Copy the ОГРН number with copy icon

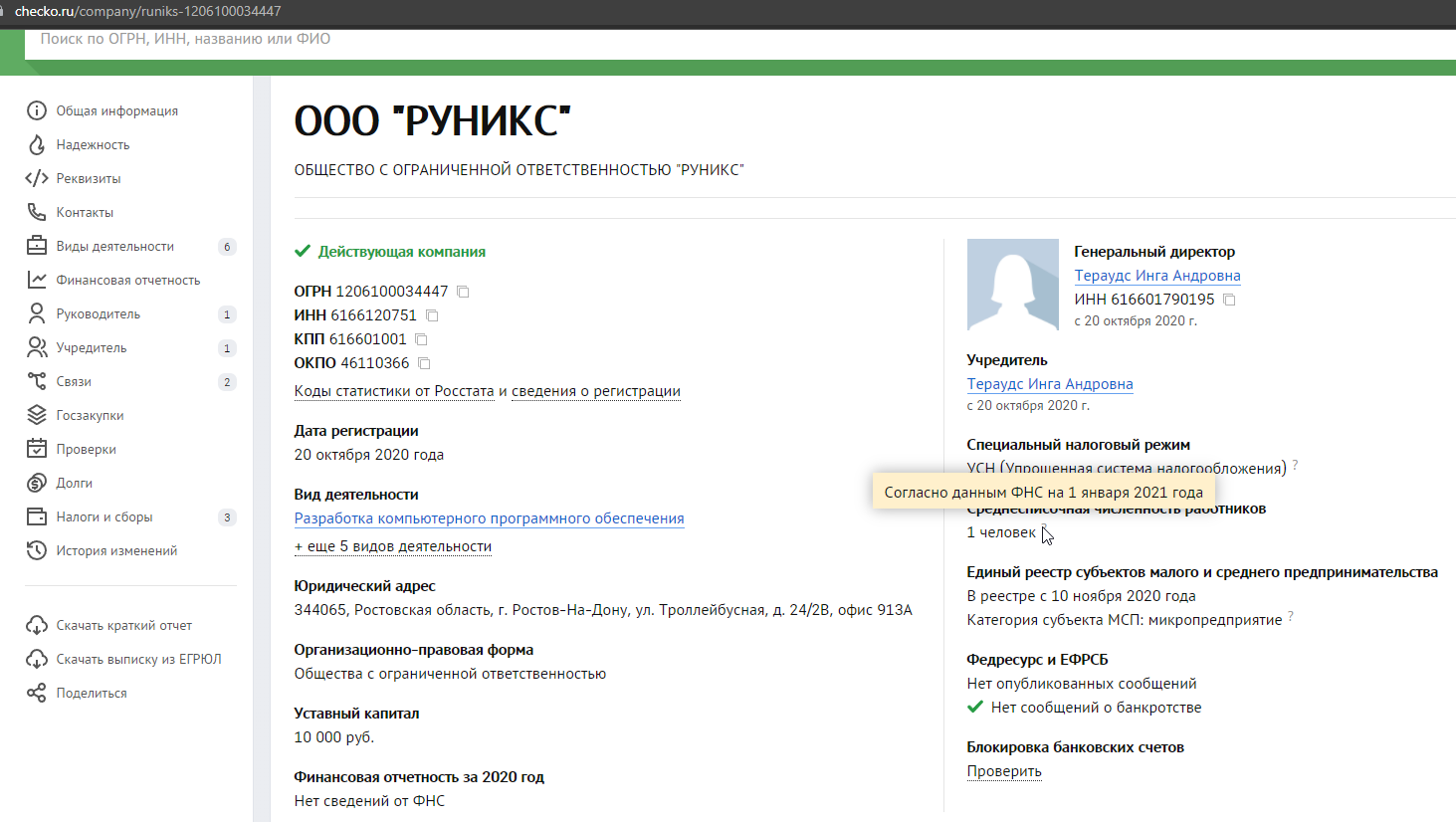[463, 292]
